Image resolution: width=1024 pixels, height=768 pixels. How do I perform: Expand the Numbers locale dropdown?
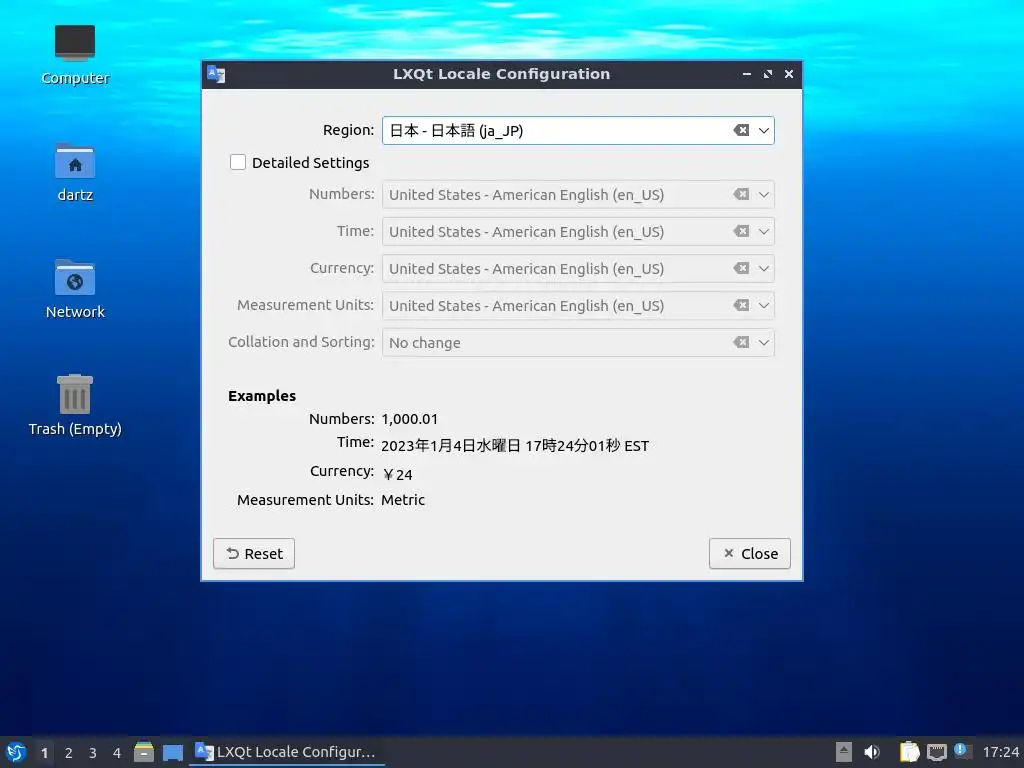pos(763,195)
